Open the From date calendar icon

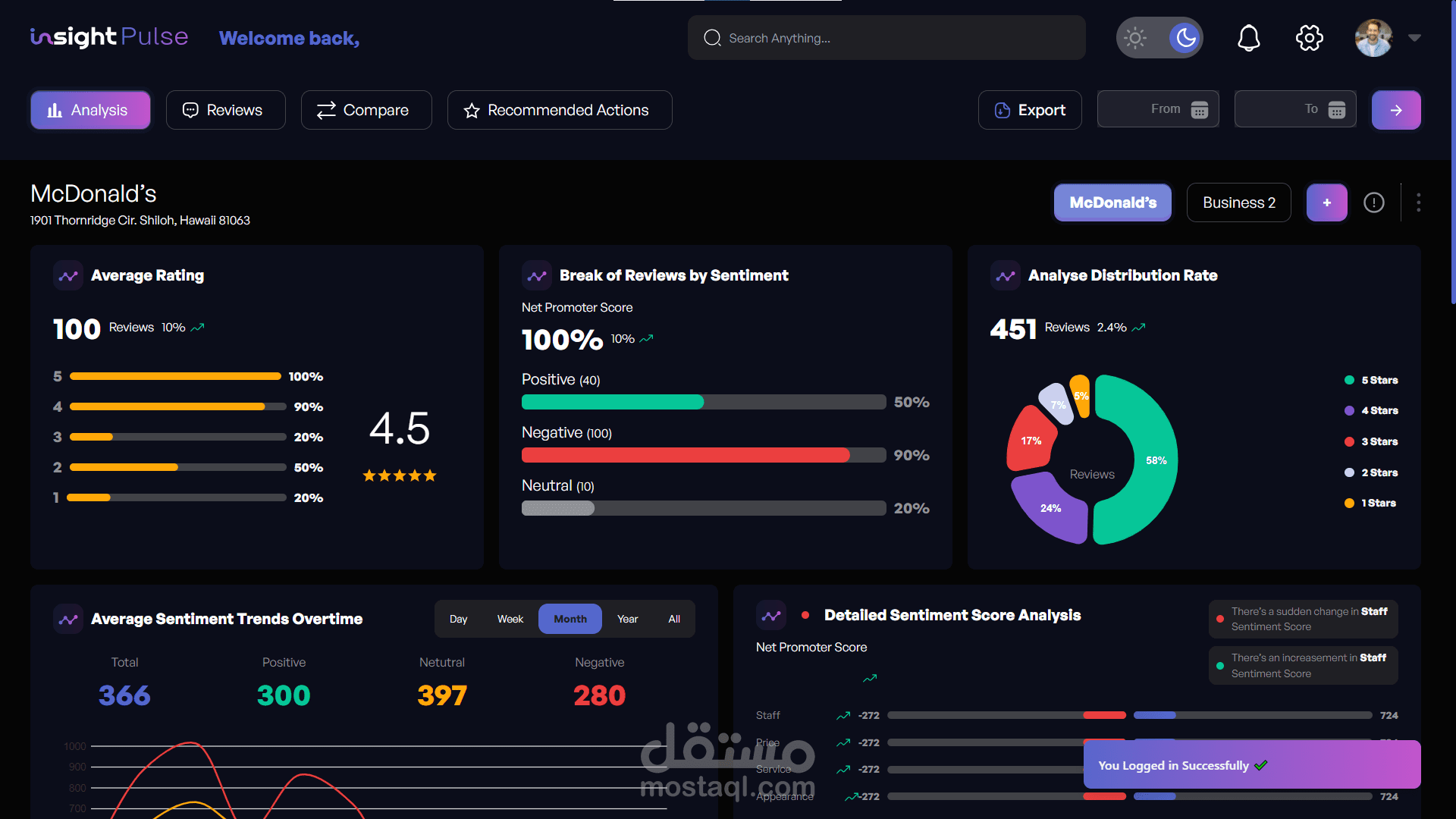1199,110
